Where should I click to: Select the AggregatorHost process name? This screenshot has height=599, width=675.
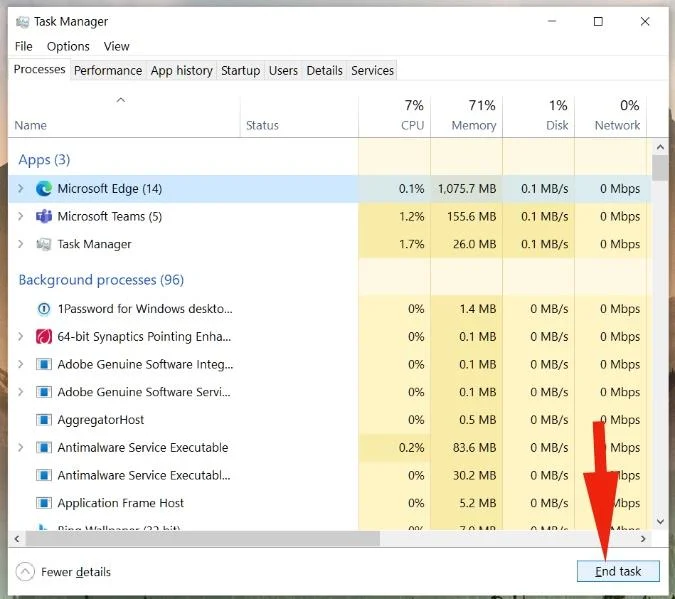coord(101,419)
